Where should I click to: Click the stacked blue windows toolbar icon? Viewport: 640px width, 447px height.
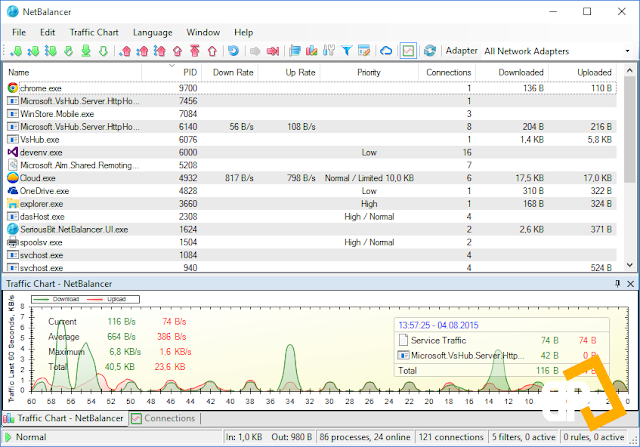point(295,51)
